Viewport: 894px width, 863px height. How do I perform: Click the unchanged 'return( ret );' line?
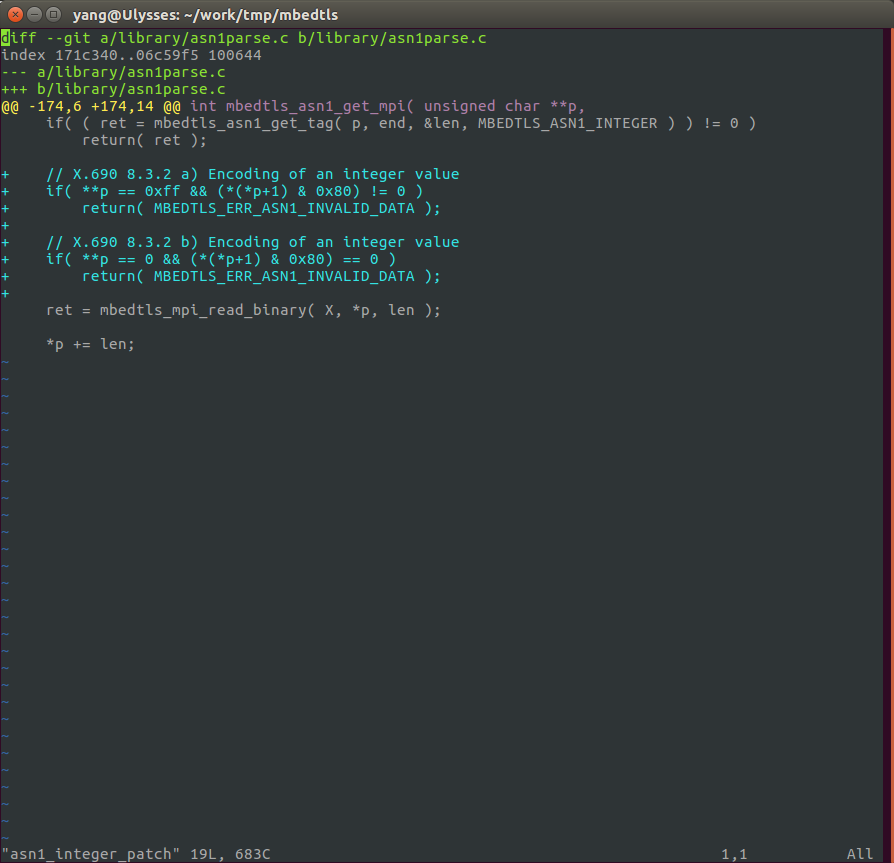[x=144, y=140]
